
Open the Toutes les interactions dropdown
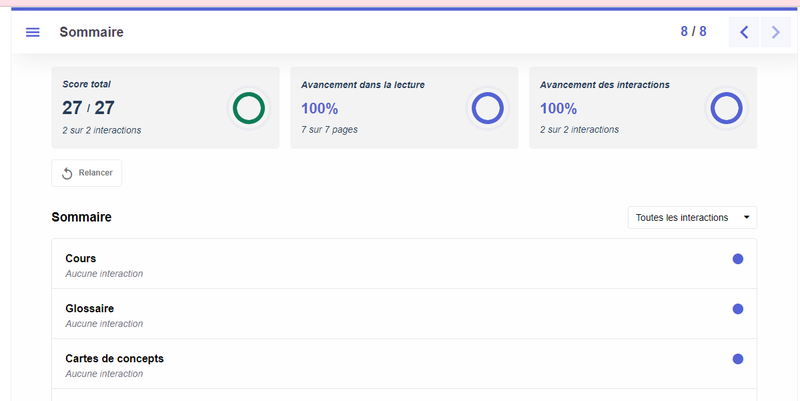point(691,218)
